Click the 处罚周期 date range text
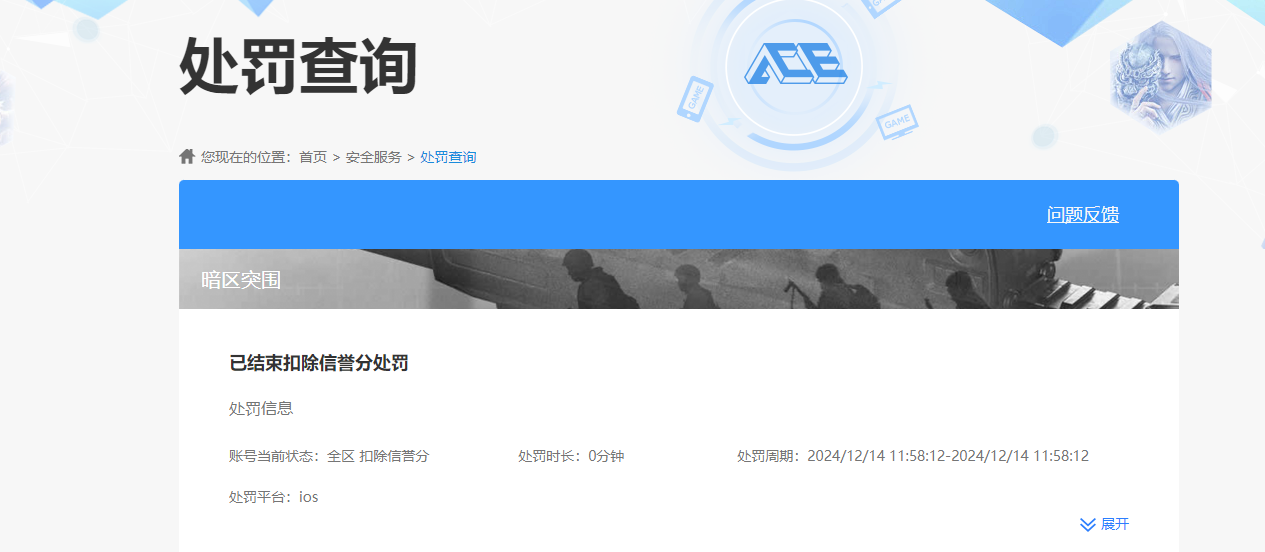Image resolution: width=1265 pixels, height=552 pixels. coord(913,456)
